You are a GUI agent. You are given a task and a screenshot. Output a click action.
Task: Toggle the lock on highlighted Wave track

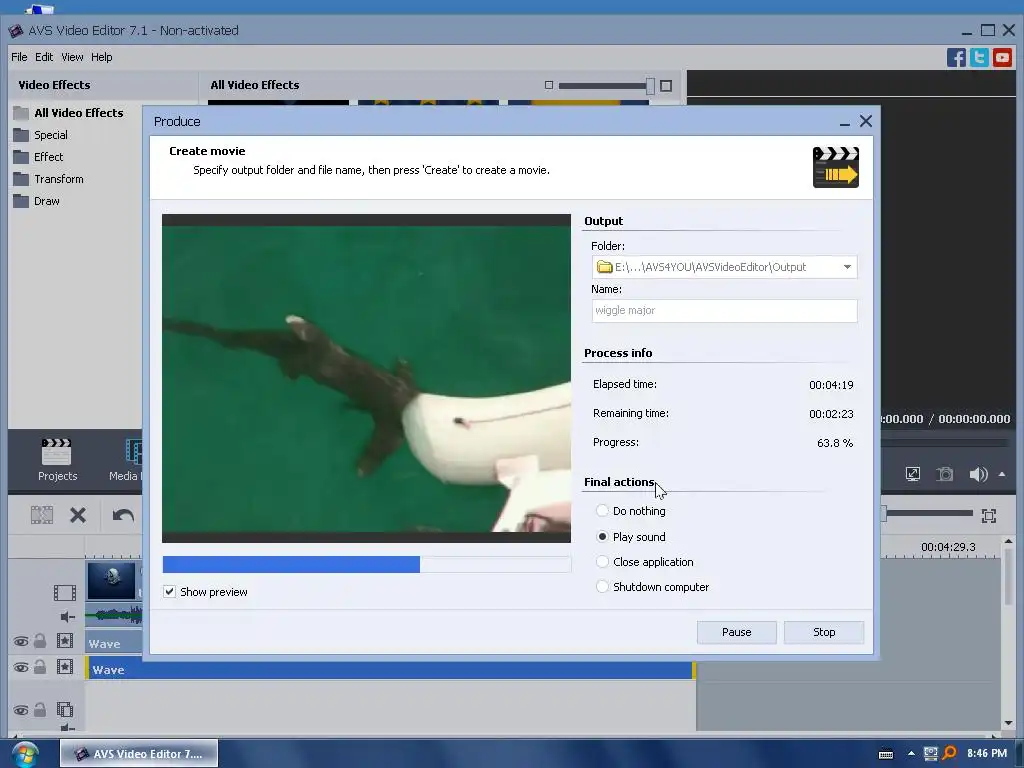point(40,667)
